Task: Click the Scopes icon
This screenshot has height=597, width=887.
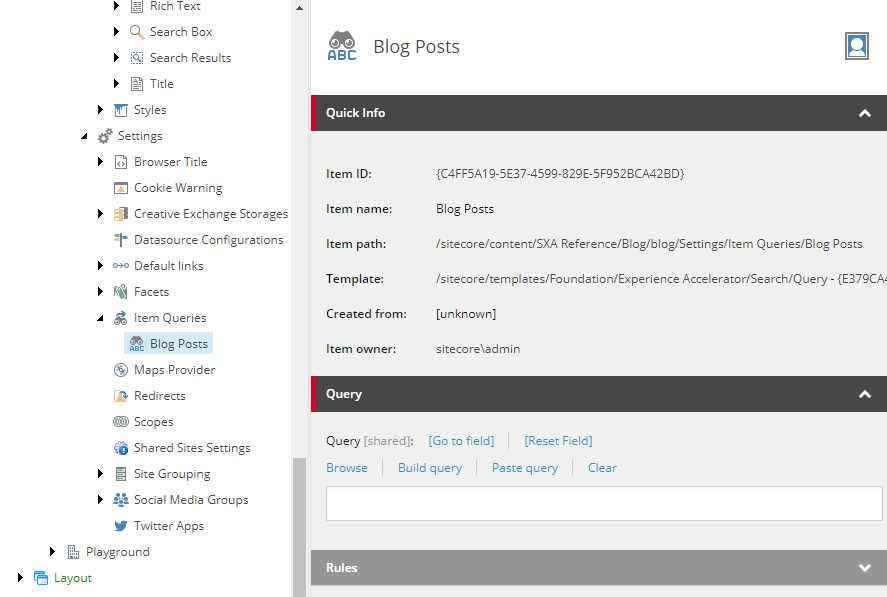Action: click(121, 422)
